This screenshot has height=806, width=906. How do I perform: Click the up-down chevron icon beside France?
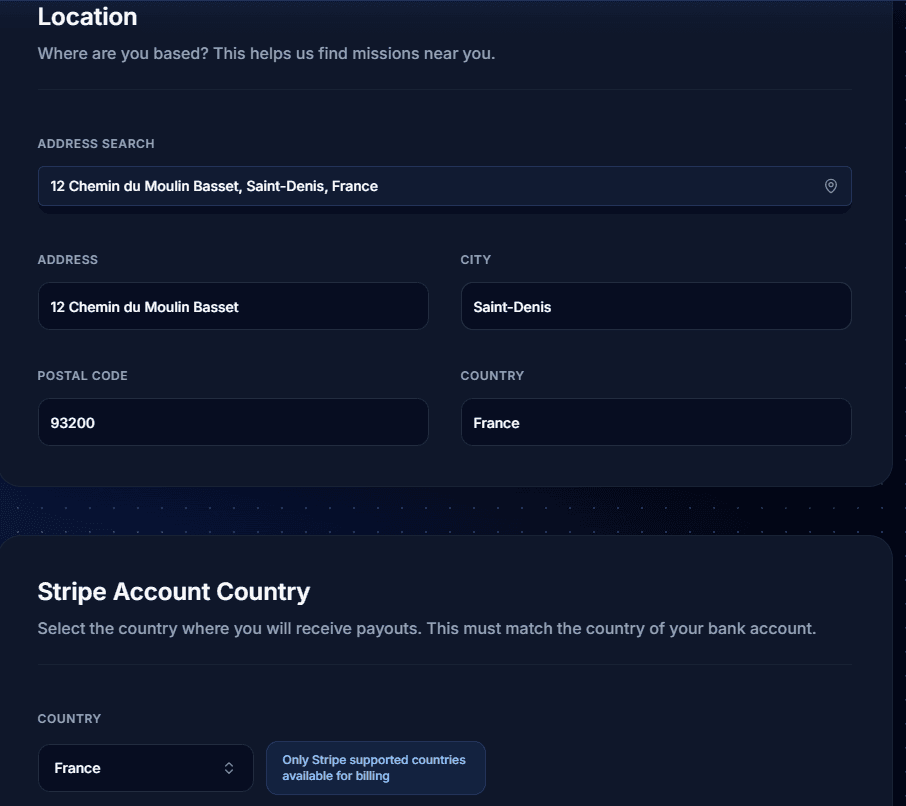pos(229,768)
